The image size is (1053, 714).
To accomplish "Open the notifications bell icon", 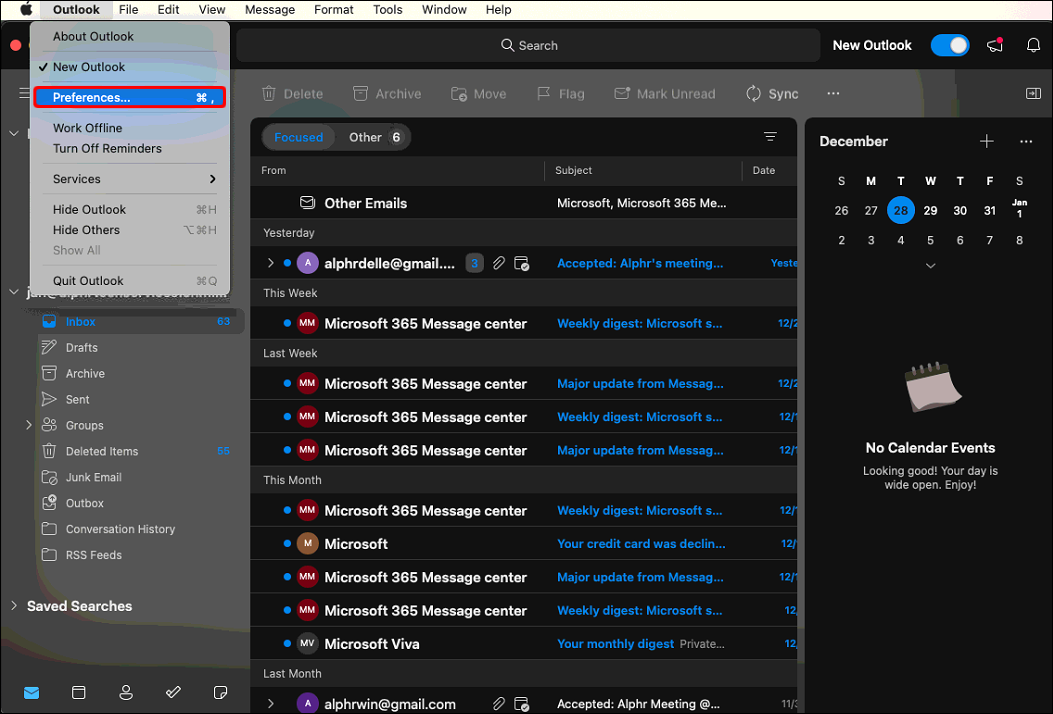I will 1033,45.
